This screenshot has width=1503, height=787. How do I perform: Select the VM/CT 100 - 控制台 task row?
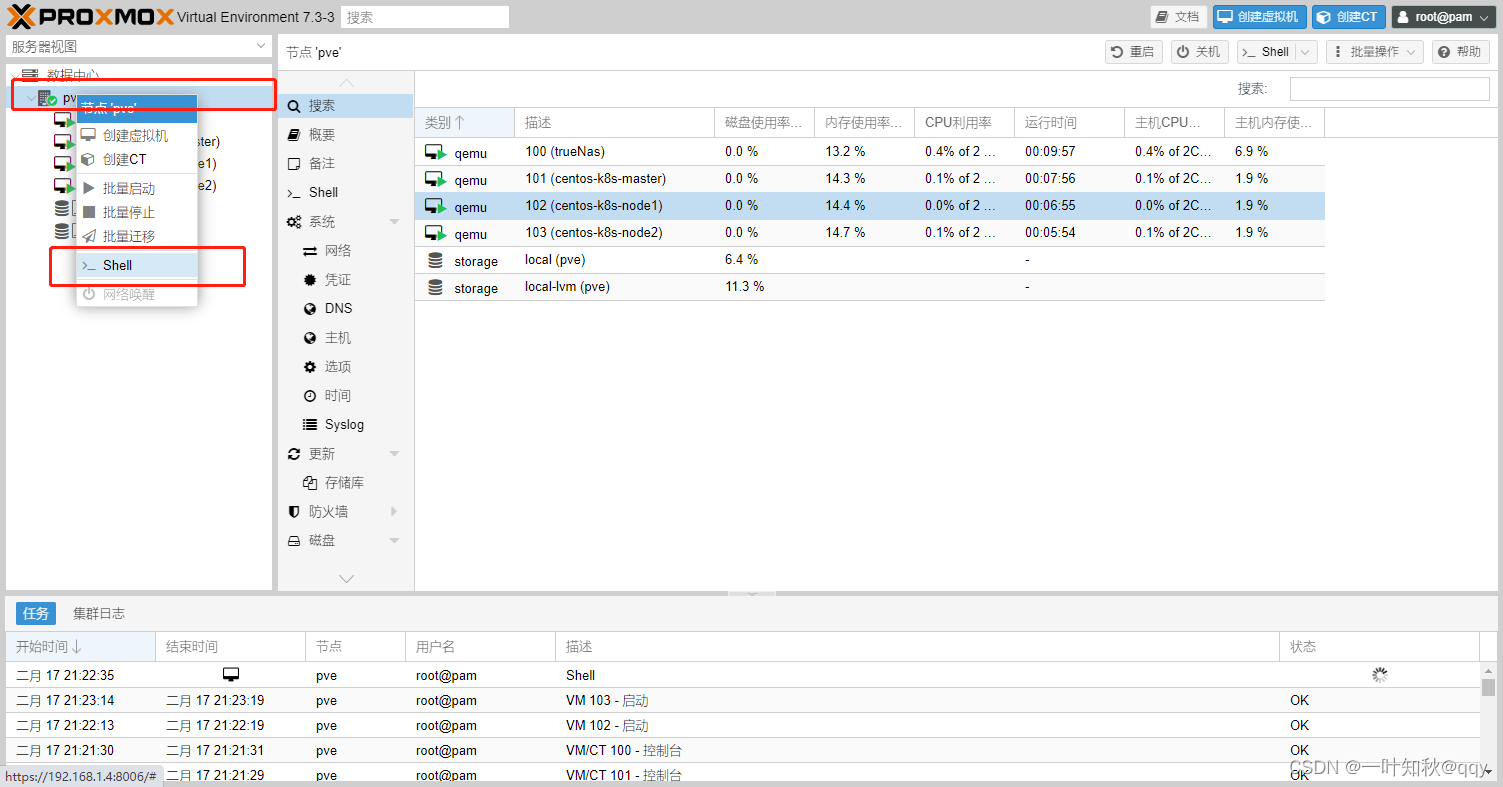coord(743,750)
